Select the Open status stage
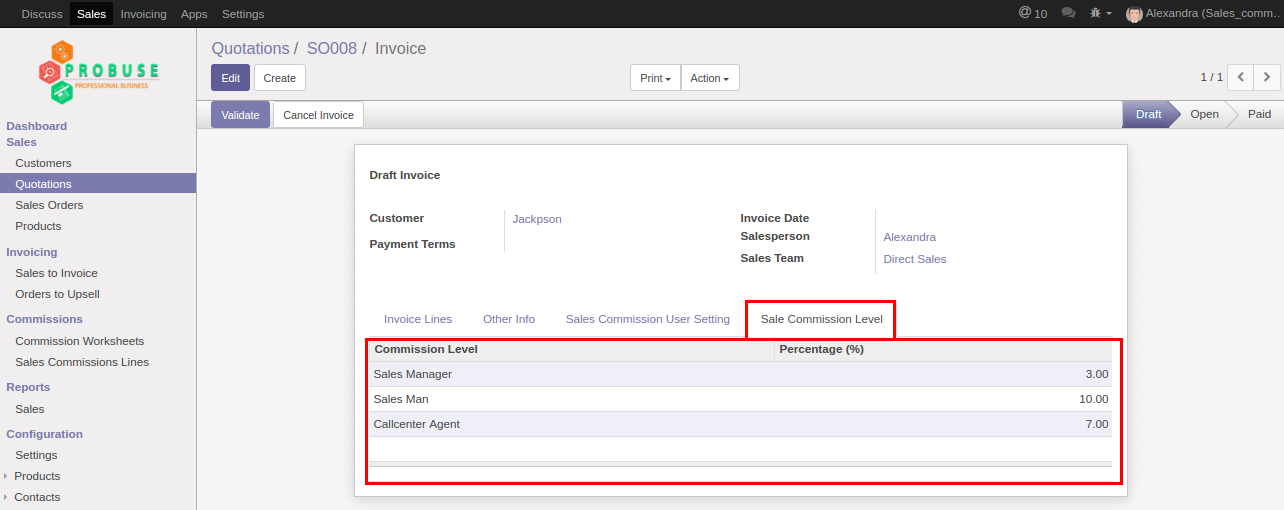The image size is (1284, 510). click(x=1204, y=114)
